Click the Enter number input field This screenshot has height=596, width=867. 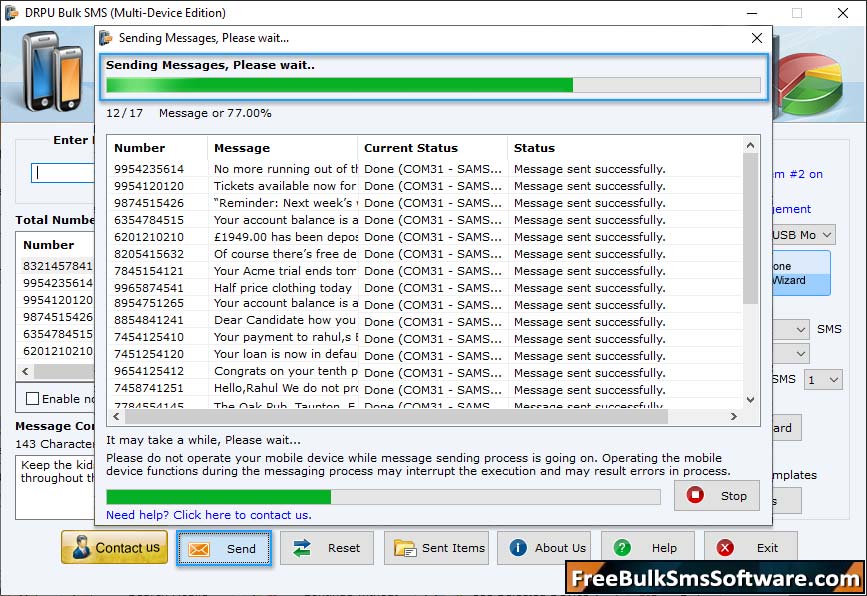pos(62,173)
